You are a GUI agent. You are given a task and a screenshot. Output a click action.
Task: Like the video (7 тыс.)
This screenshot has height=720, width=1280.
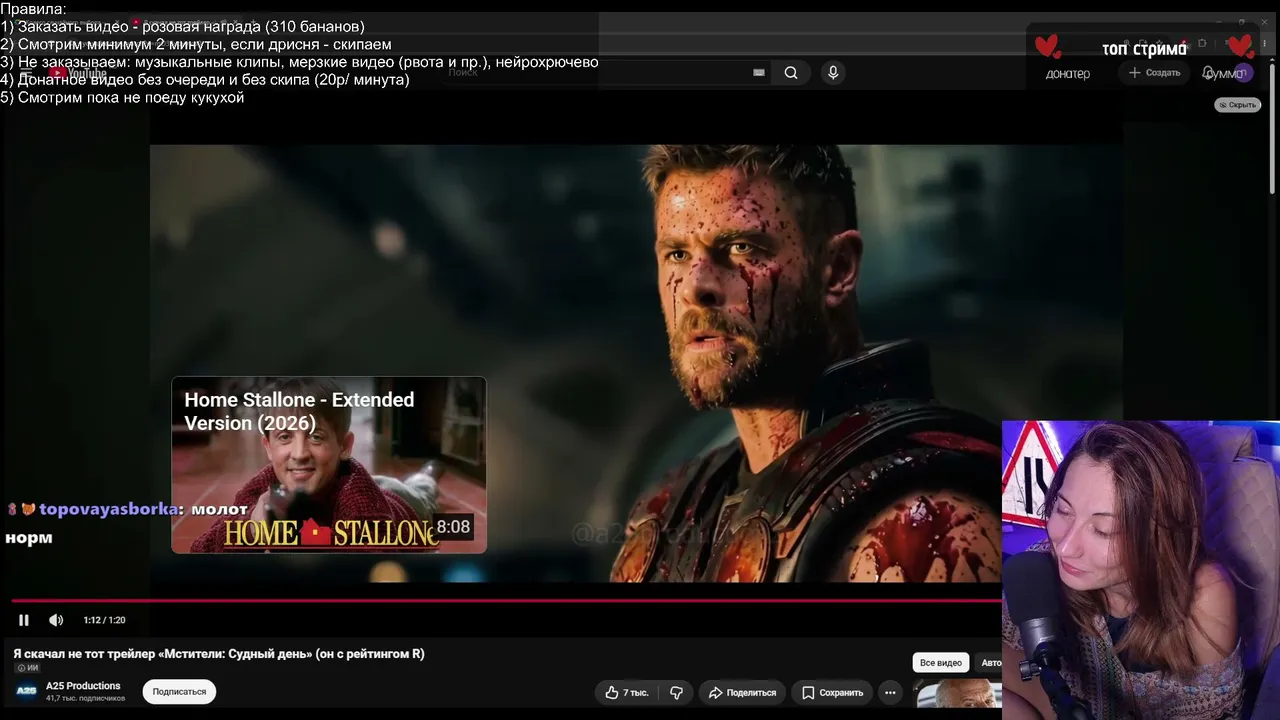tap(627, 692)
